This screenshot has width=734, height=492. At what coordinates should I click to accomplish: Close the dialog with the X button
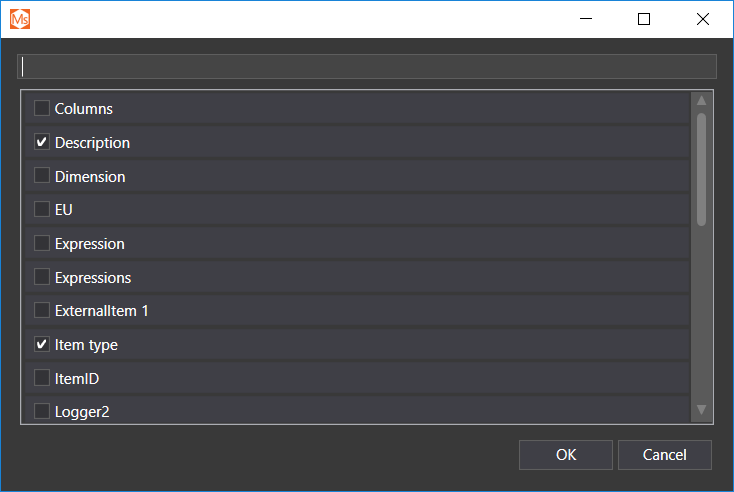tap(702, 19)
